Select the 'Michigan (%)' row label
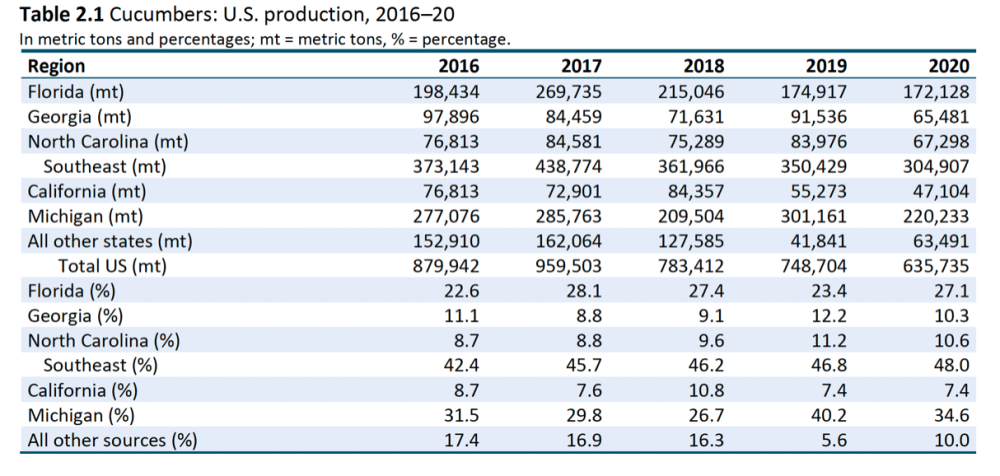The height and width of the screenshot is (476, 1000). [81, 415]
